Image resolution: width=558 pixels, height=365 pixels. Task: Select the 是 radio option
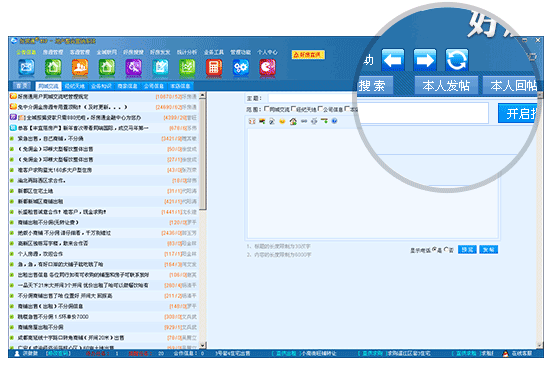434,250
